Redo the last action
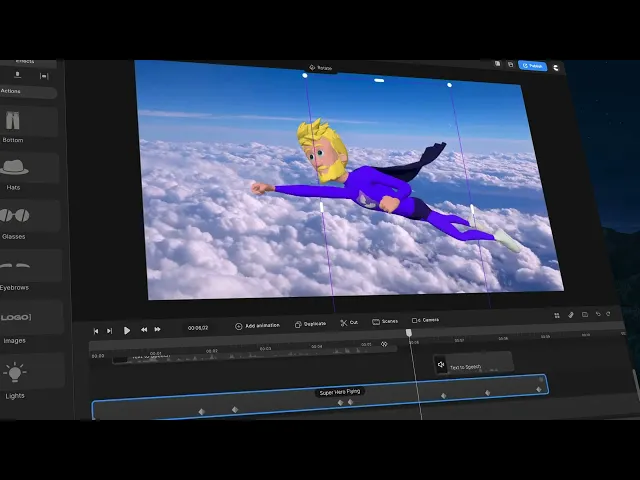Screen dimensions: 640x480 pyautogui.click(x=608, y=313)
